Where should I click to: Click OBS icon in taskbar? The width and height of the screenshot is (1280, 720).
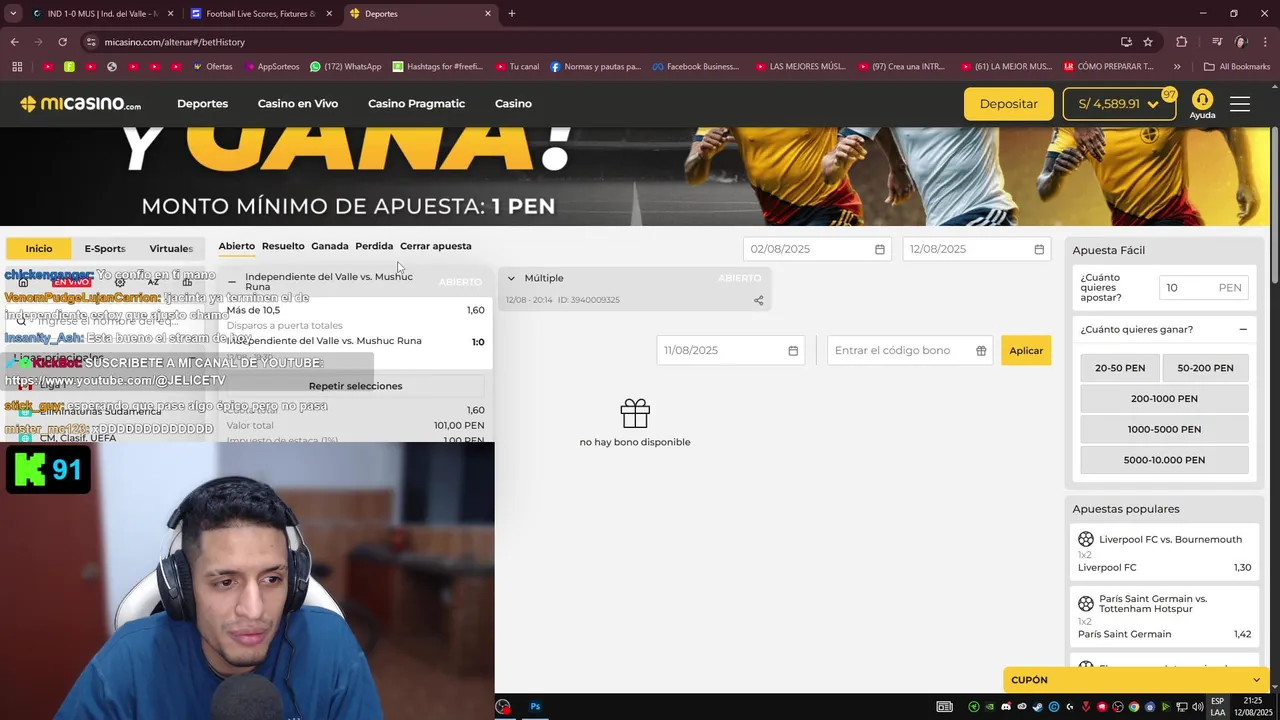[503, 706]
